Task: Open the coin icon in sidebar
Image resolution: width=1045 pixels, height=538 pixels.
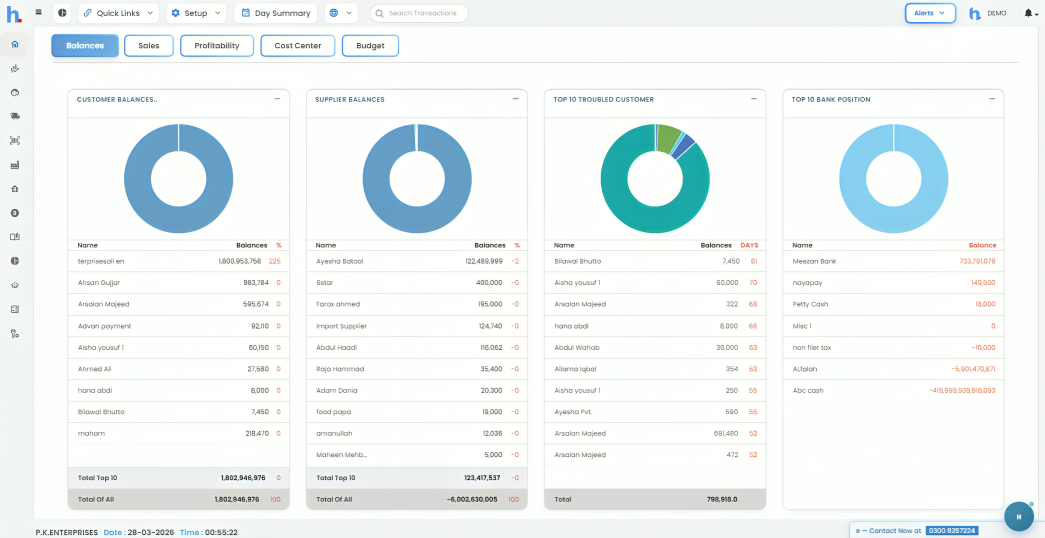Action: click(15, 213)
